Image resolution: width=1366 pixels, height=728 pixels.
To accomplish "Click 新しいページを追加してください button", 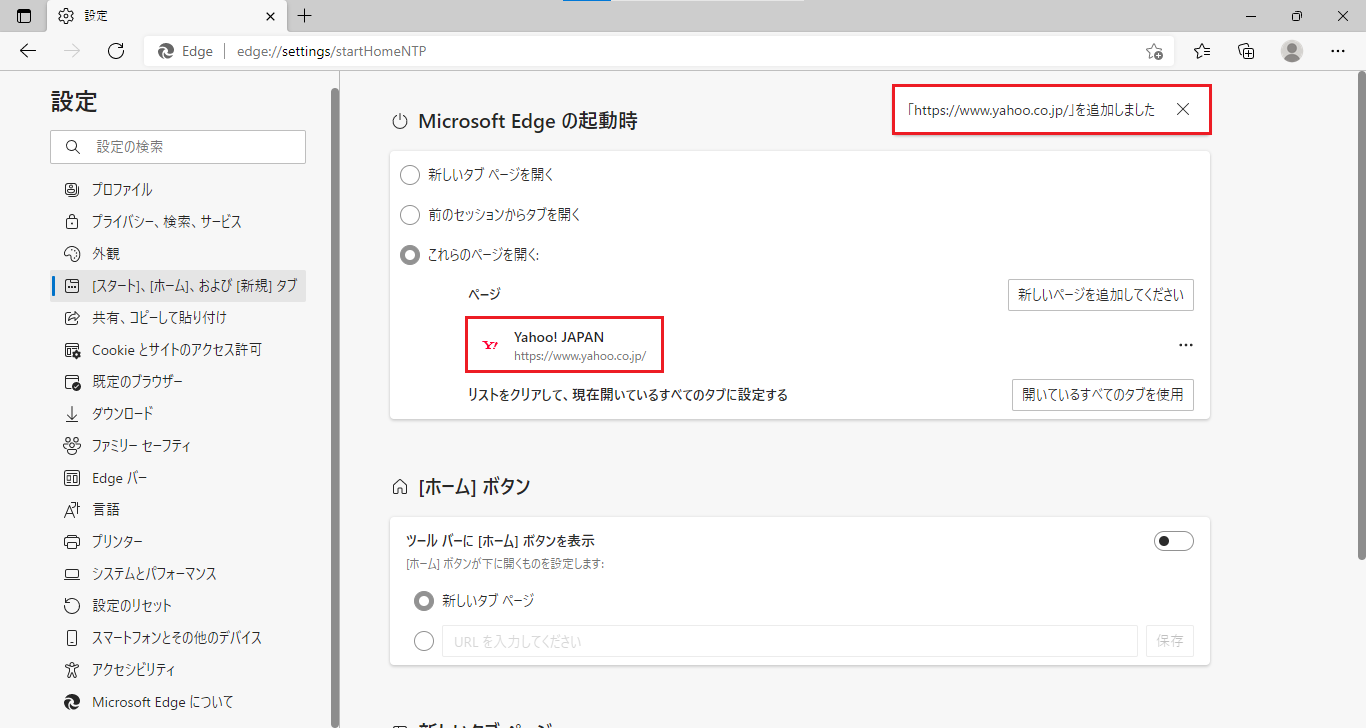I will click(x=1100, y=295).
